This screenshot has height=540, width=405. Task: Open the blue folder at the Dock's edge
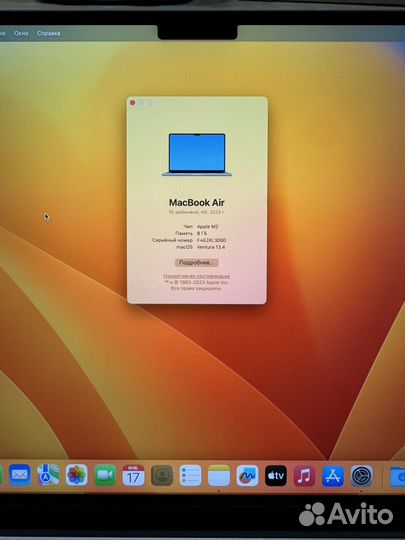click(397, 476)
